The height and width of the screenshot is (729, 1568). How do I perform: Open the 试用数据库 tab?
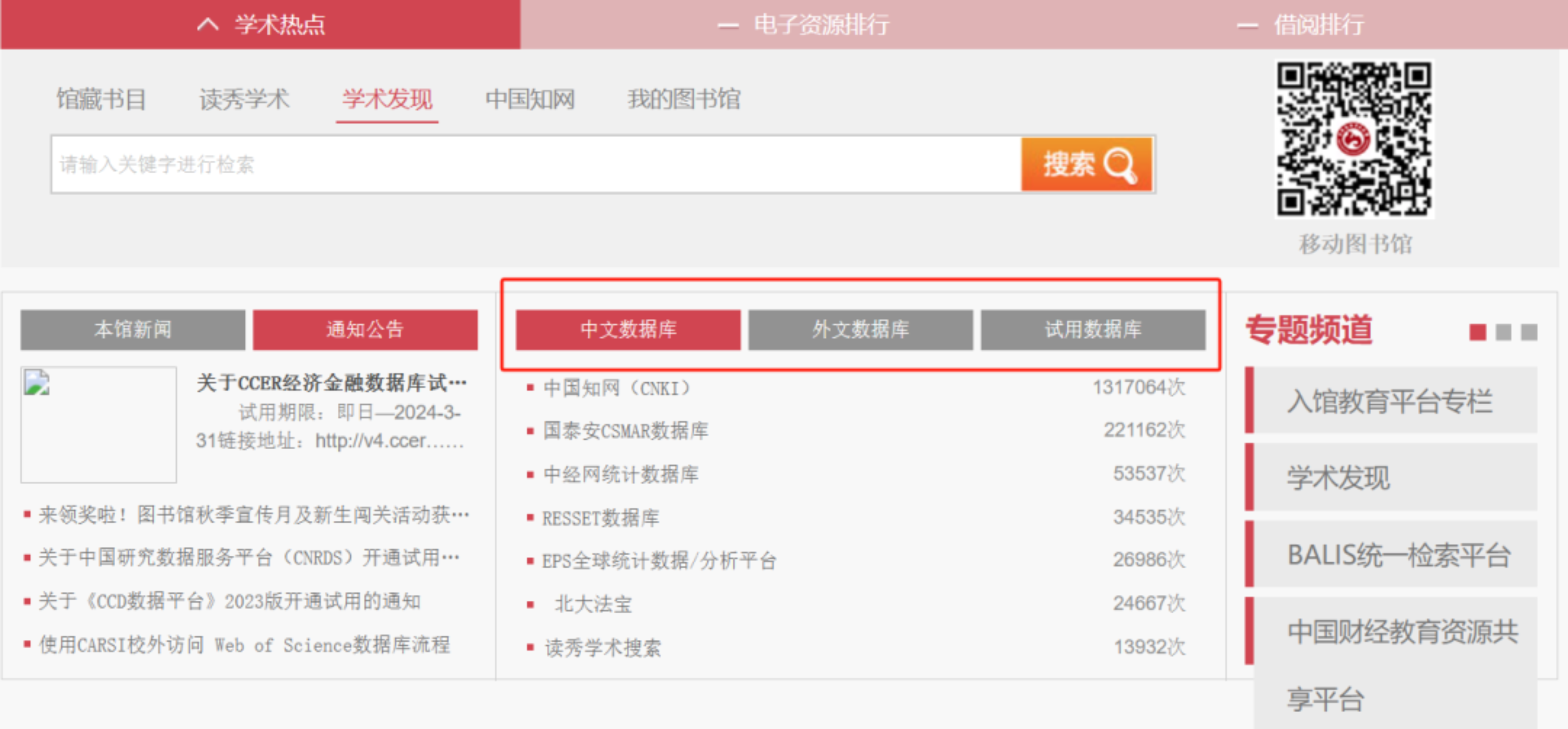[x=1093, y=329]
